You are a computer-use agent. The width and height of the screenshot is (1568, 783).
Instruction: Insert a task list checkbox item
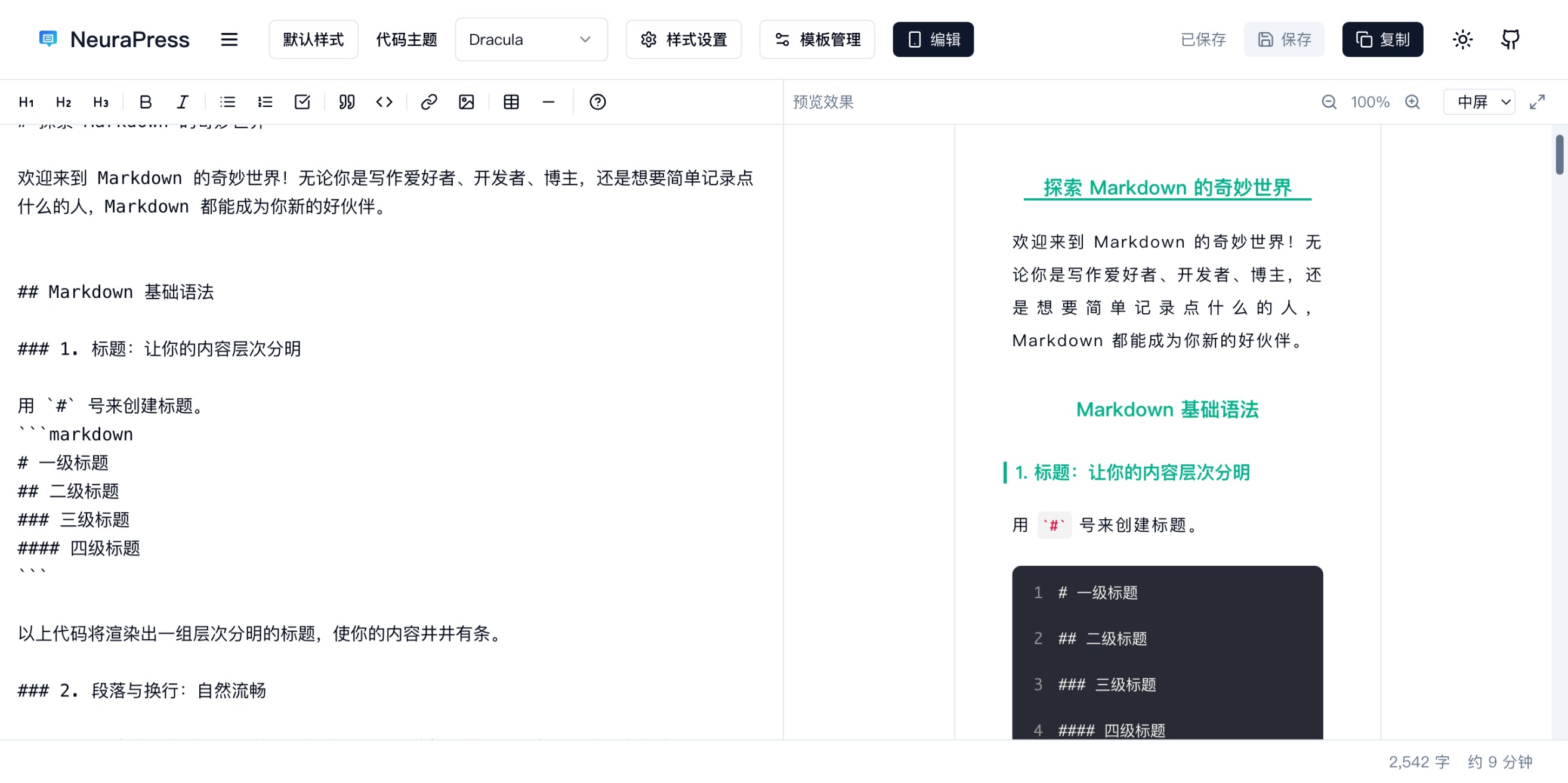pyautogui.click(x=303, y=102)
